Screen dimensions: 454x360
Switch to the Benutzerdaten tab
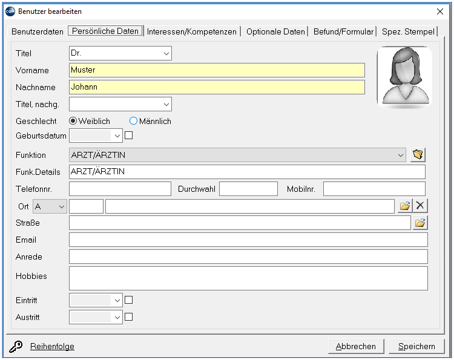click(37, 32)
